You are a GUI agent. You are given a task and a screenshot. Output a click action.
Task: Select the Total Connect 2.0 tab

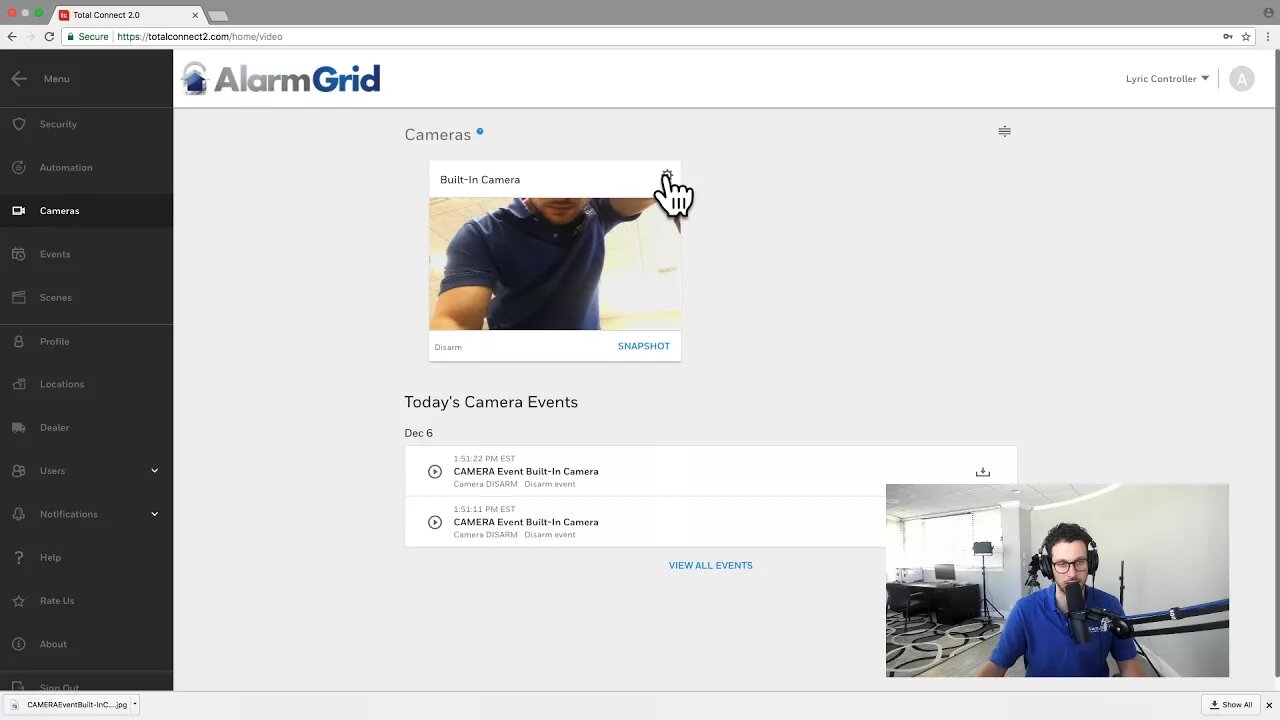tap(129, 15)
